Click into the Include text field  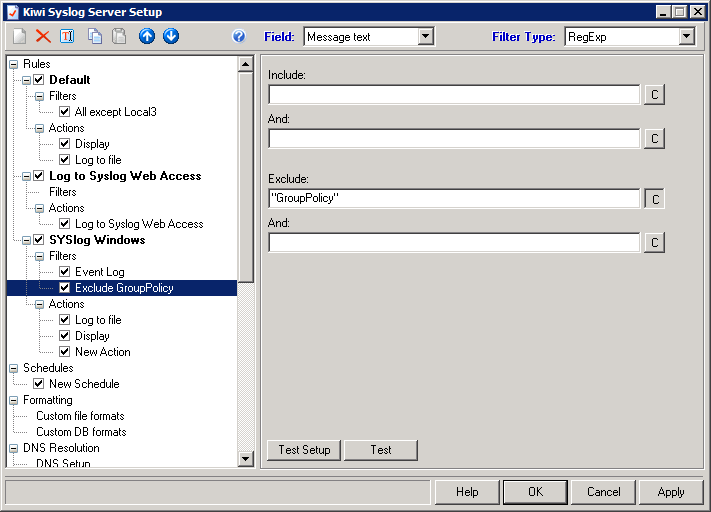pos(454,94)
